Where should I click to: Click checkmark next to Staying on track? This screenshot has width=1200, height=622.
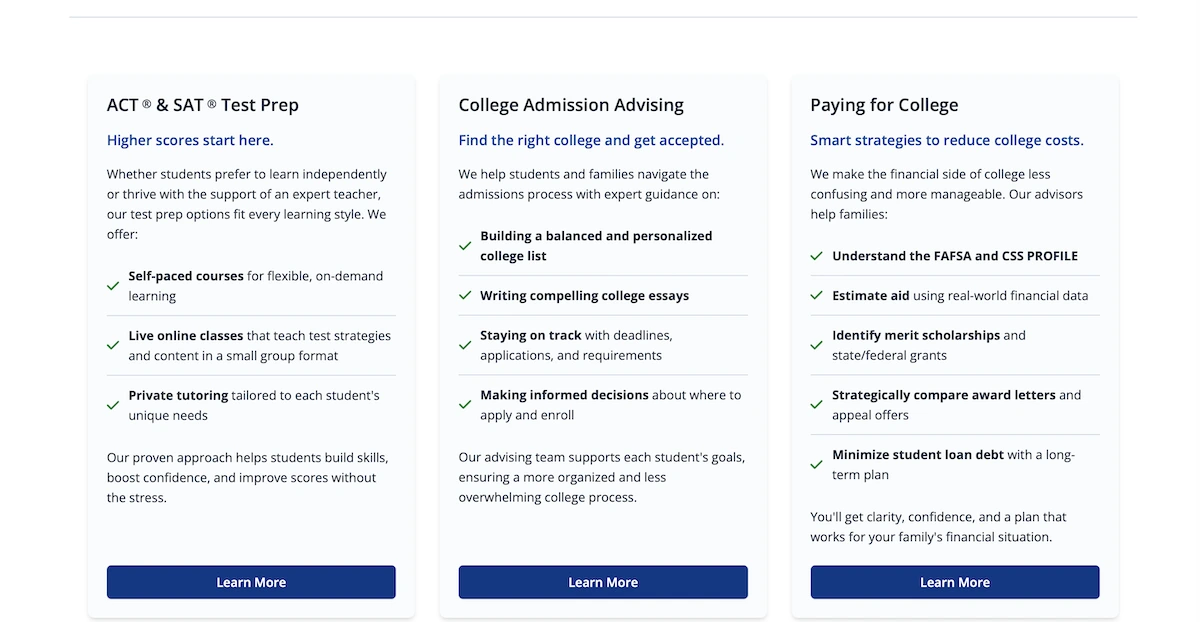click(465, 345)
